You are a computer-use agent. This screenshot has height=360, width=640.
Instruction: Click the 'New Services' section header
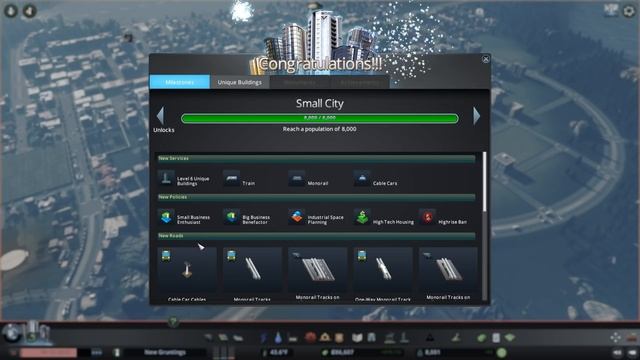[316, 158]
